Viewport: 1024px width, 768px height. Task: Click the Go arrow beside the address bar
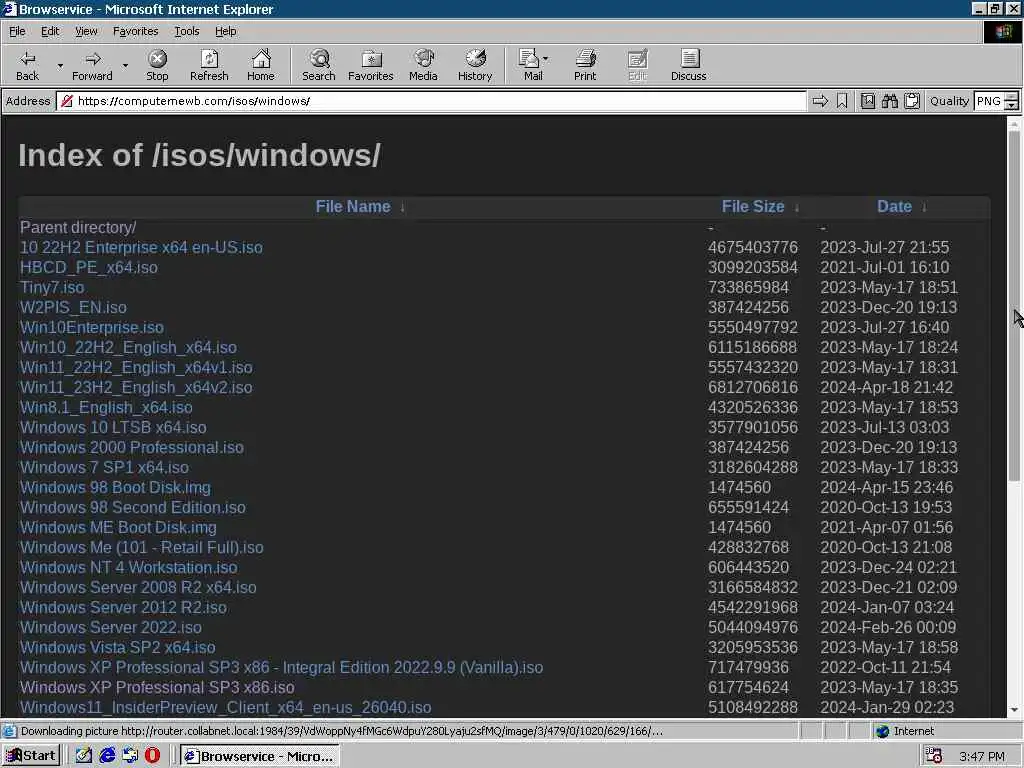[x=820, y=101]
